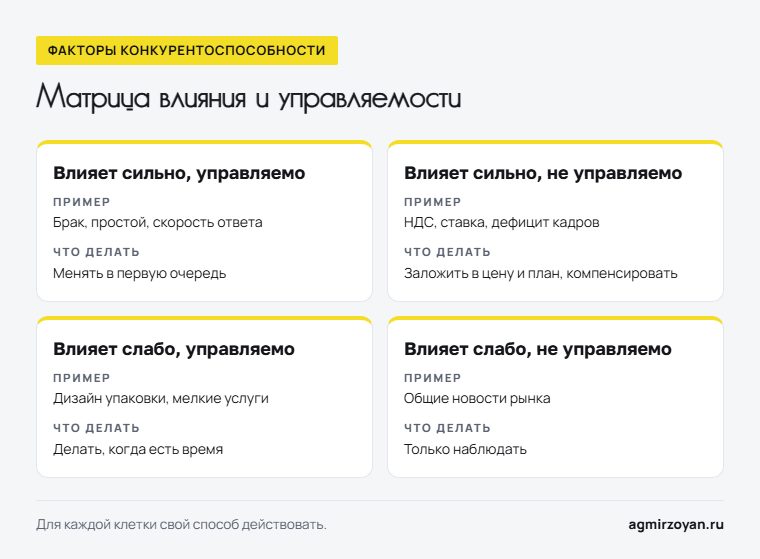Click 'Пример' label above 'Общие новости рынка'
This screenshot has width=760, height=559.
(433, 378)
